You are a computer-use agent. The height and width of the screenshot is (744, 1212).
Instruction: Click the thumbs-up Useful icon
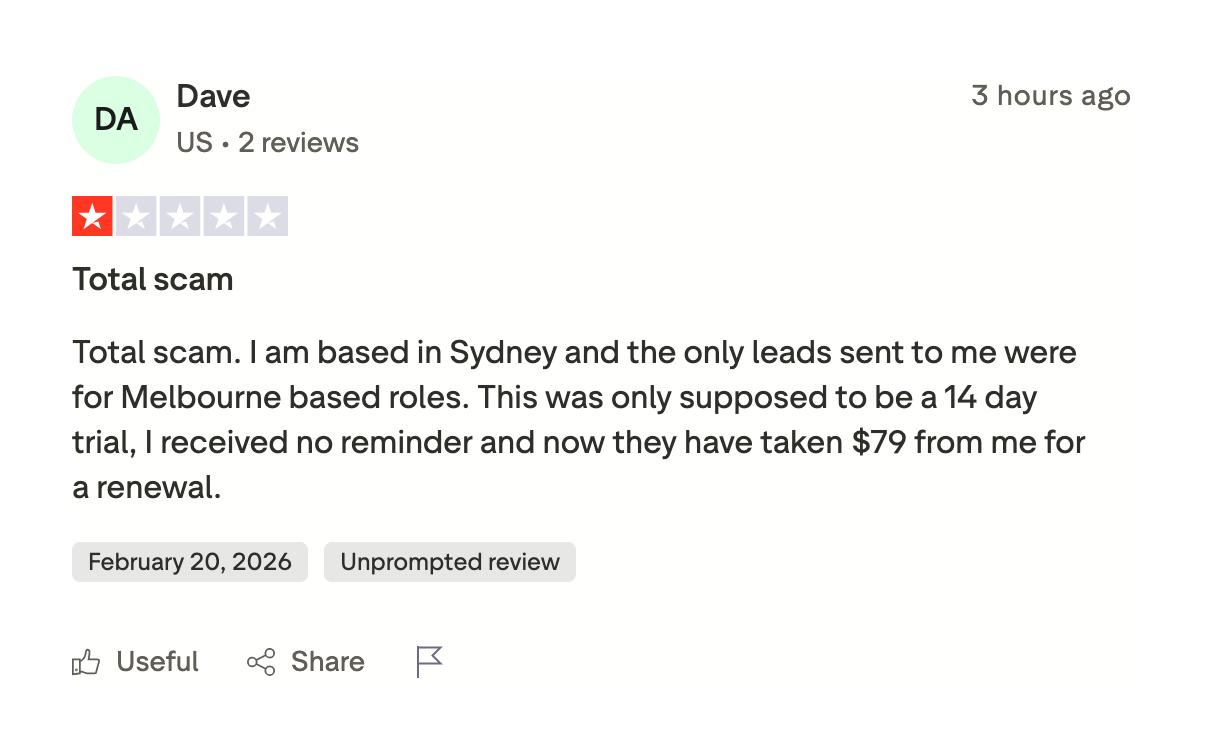(86, 662)
